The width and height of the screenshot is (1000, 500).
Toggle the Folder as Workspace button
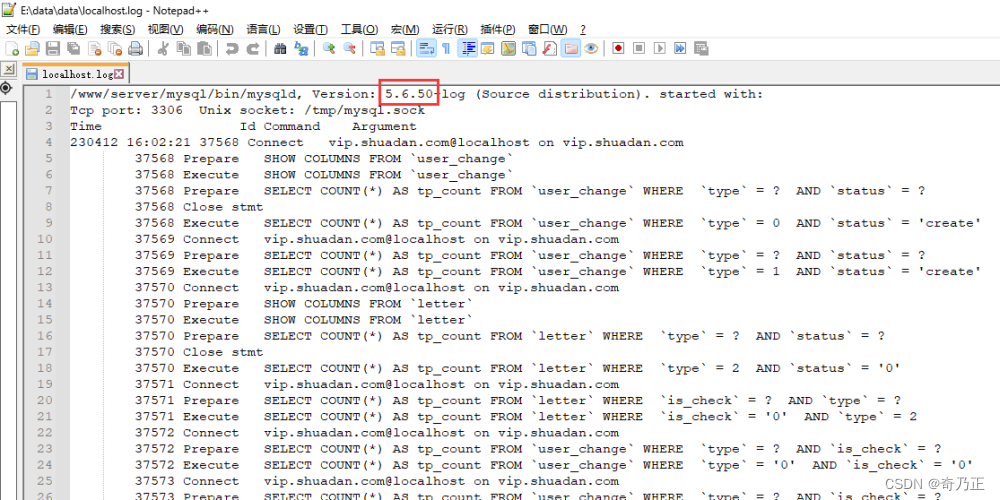click(570, 48)
